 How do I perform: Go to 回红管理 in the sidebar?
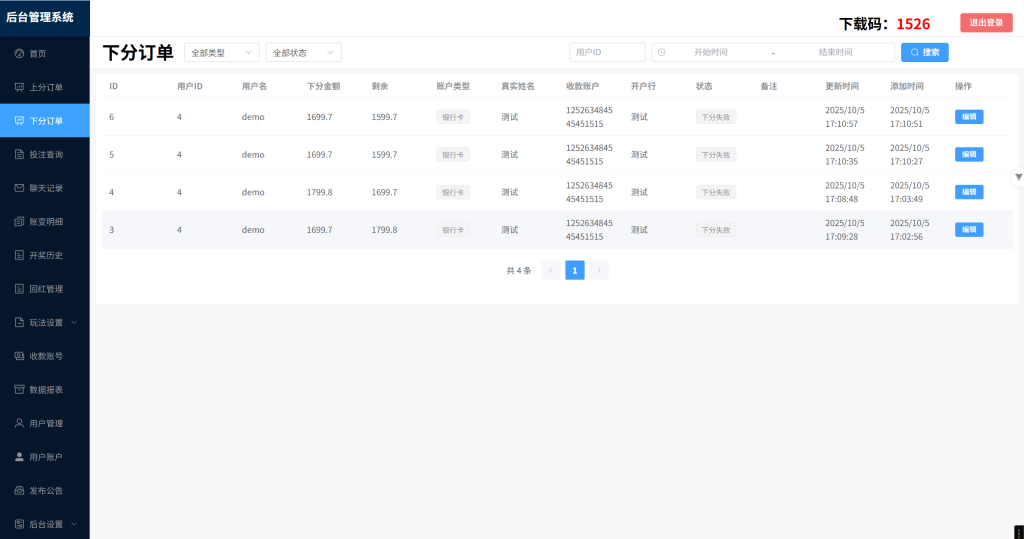point(45,289)
